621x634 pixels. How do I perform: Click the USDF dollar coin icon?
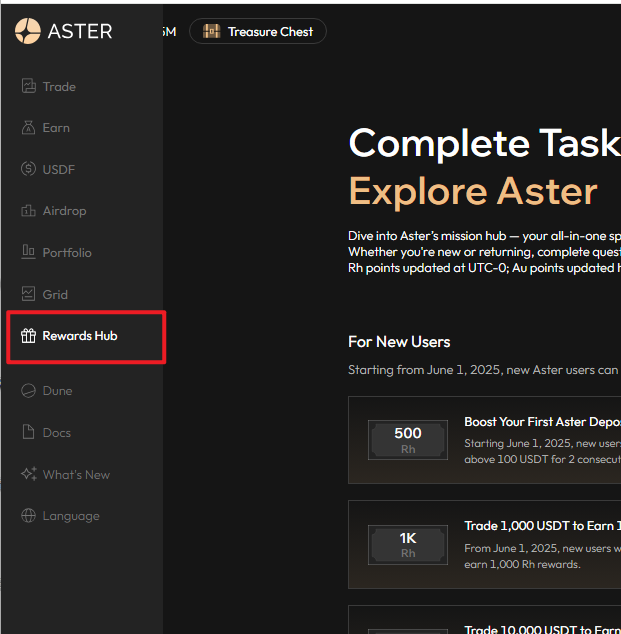(x=28, y=169)
